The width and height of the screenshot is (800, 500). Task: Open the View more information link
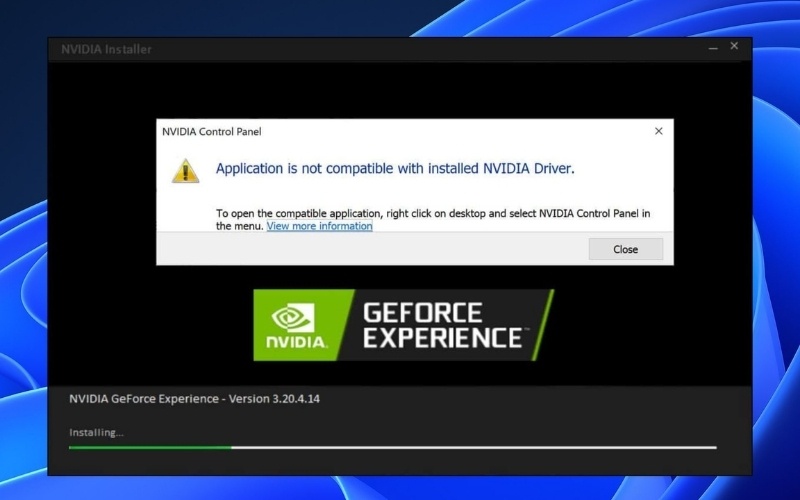click(x=319, y=226)
